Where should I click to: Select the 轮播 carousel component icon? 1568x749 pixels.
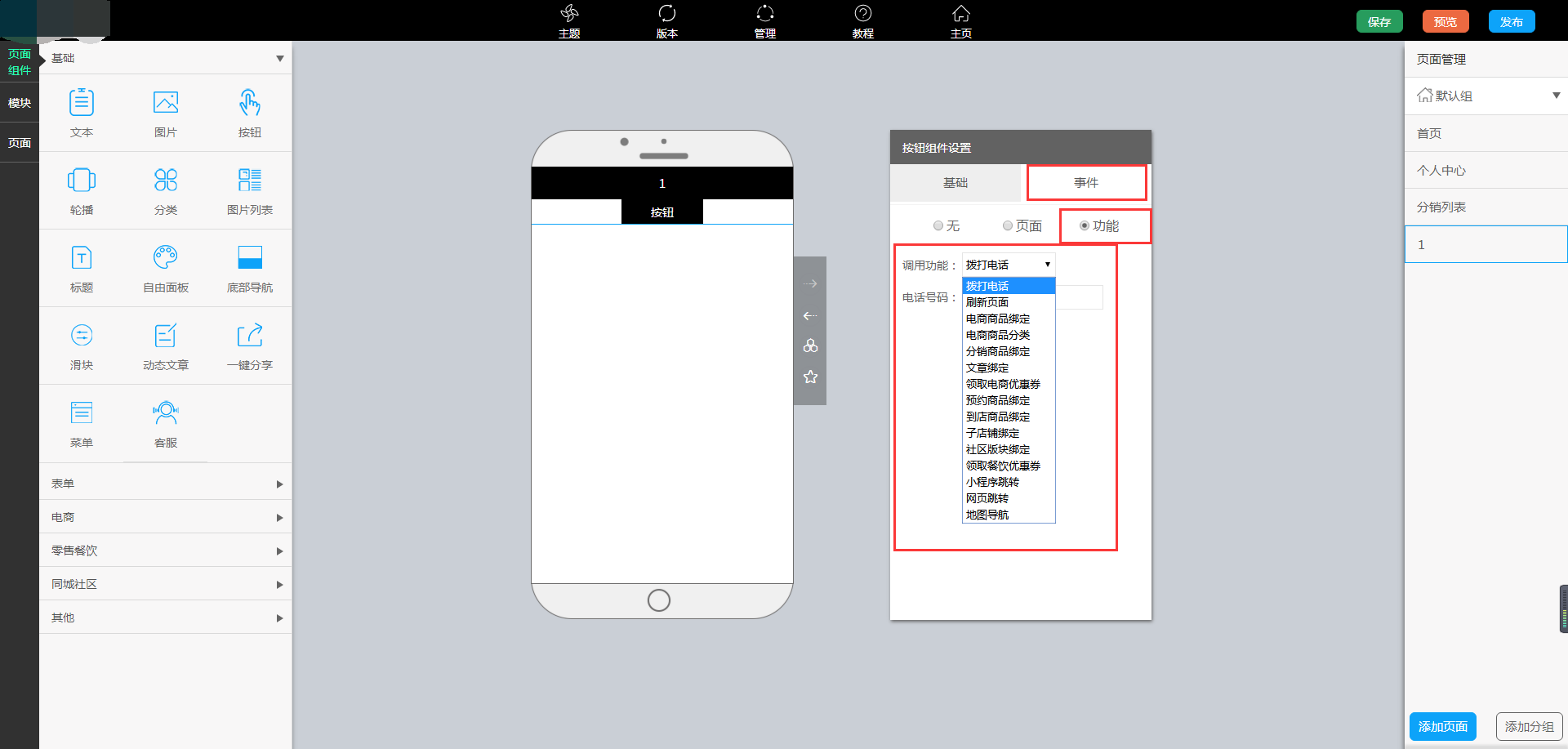point(82,181)
